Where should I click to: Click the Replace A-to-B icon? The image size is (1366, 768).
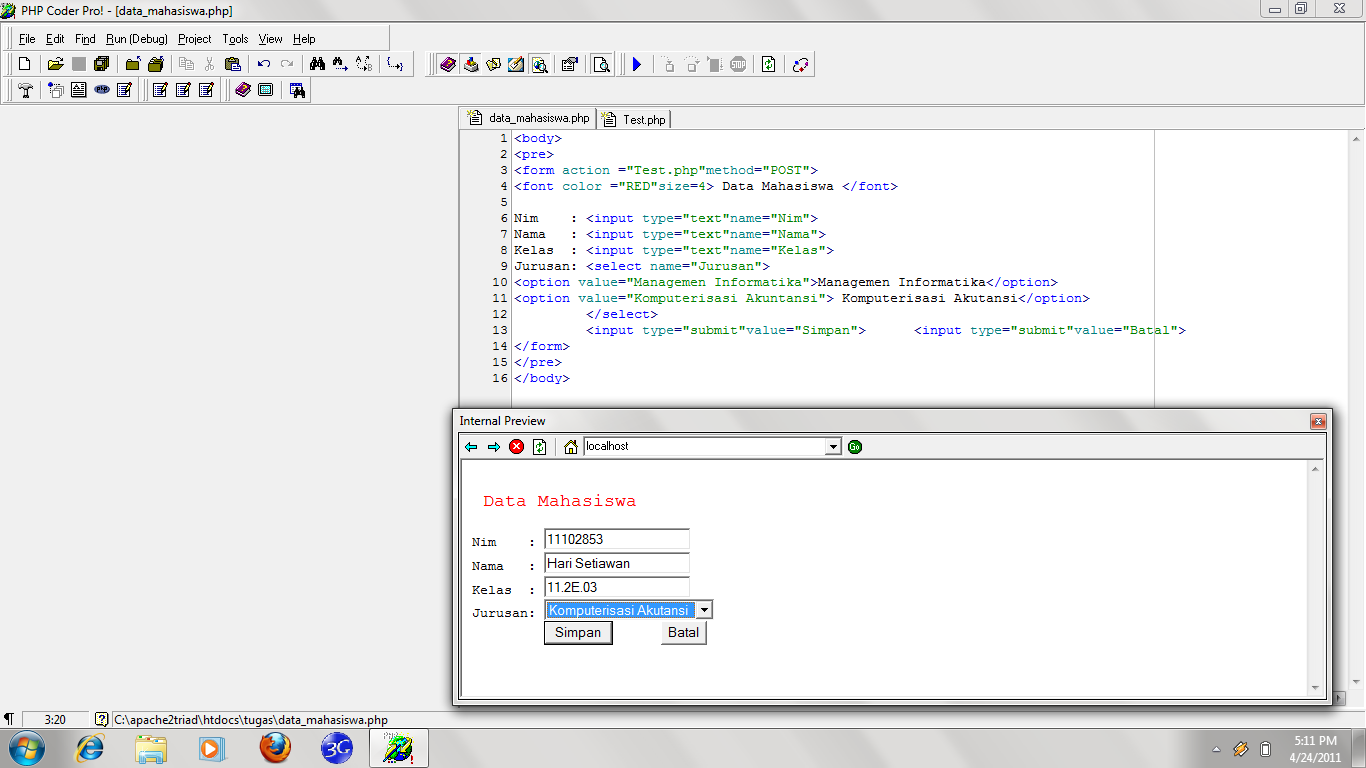point(364,64)
